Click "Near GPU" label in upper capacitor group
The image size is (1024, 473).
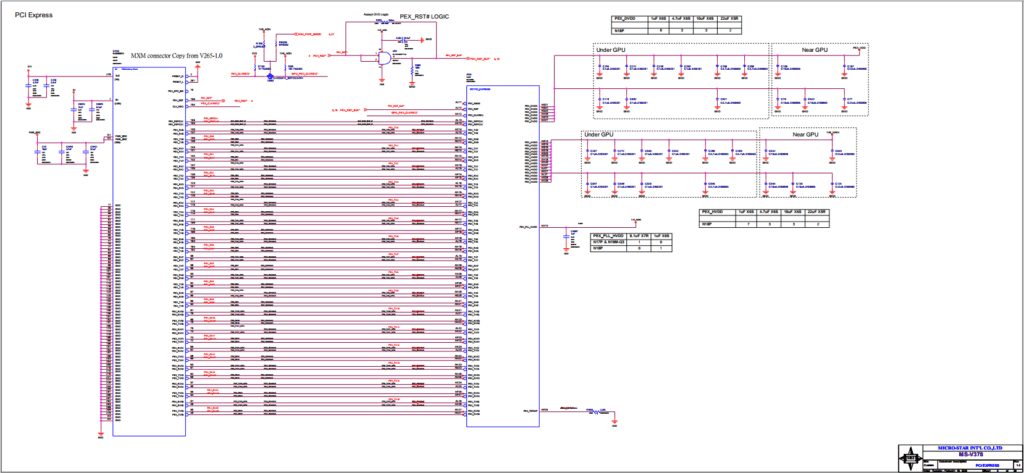(814, 50)
